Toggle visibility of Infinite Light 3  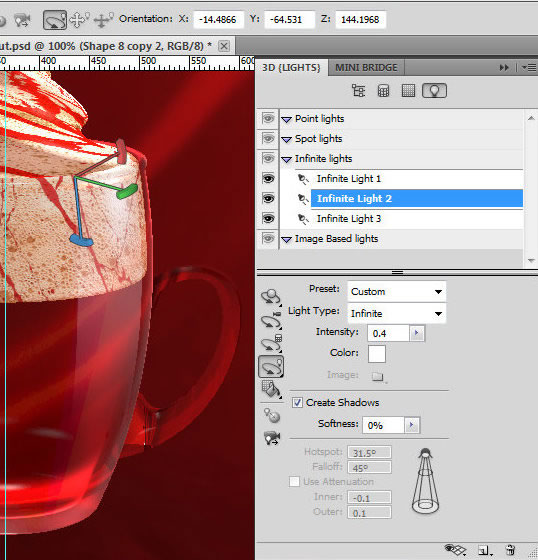[268, 218]
